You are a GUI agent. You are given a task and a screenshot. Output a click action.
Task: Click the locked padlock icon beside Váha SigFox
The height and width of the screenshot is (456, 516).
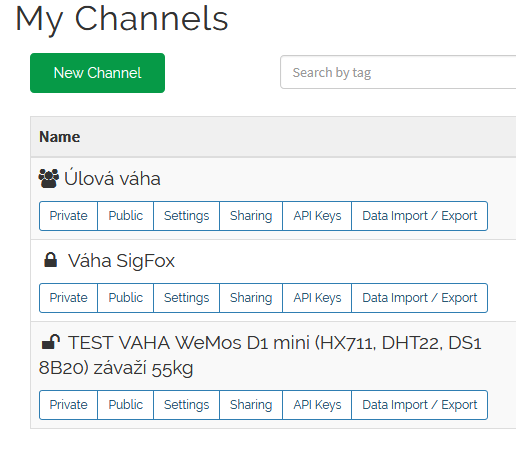click(x=51, y=260)
